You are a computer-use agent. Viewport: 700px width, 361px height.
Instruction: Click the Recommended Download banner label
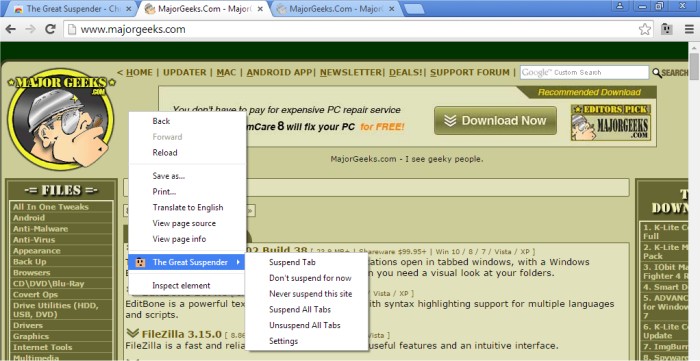(x=589, y=92)
